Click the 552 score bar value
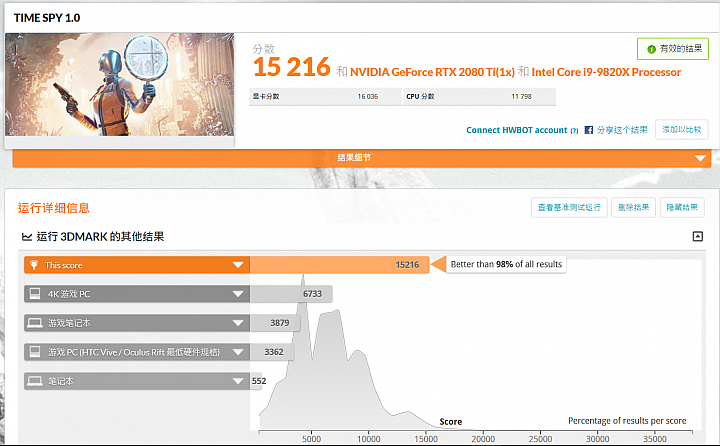This screenshot has height=446, width=720. tap(259, 381)
